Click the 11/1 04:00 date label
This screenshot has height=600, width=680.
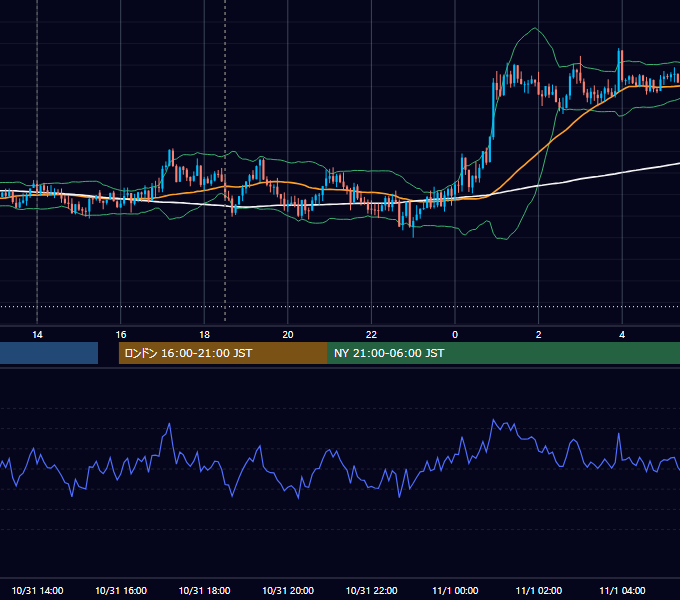tap(622, 590)
